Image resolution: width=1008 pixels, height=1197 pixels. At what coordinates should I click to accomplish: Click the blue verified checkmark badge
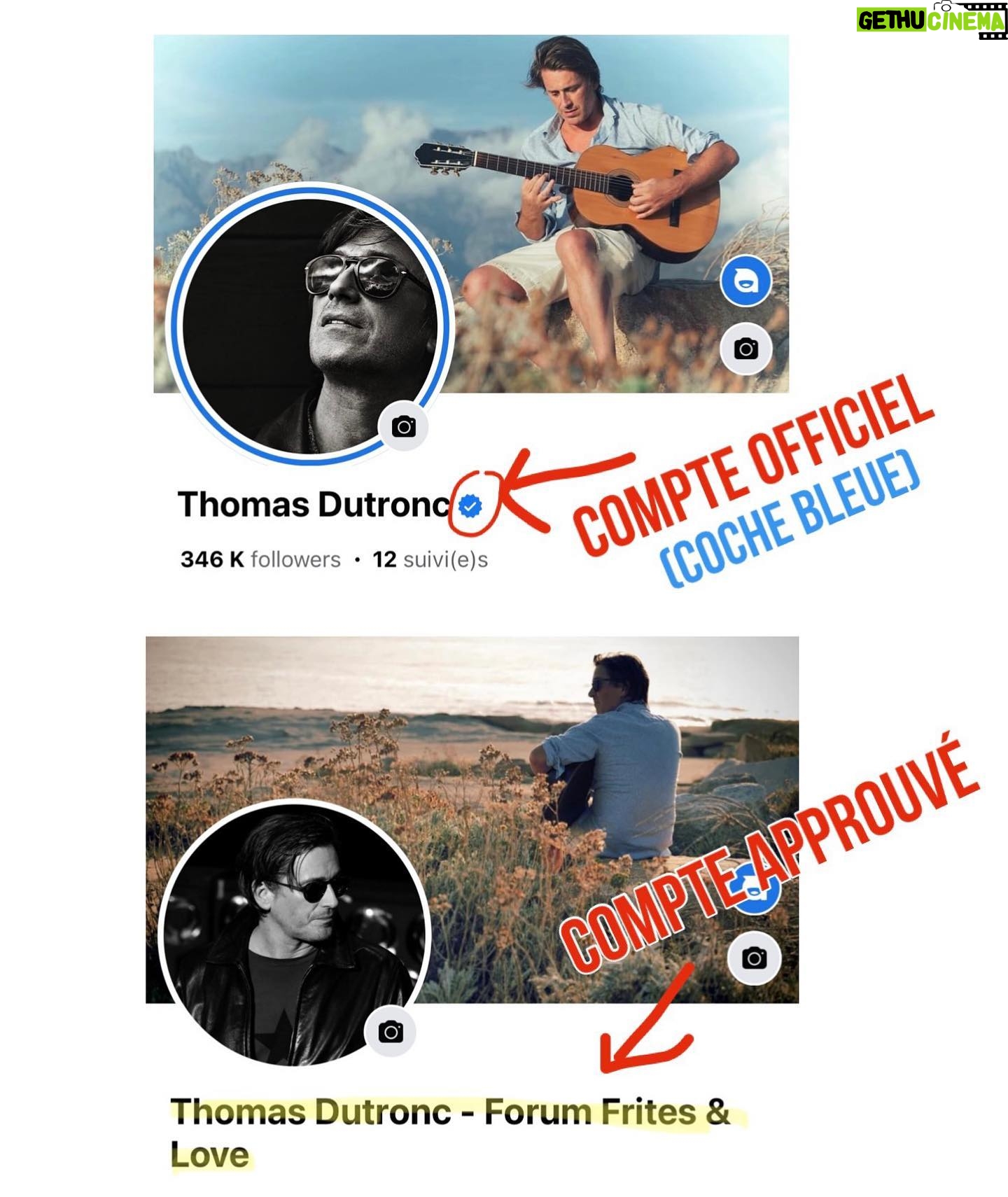pyautogui.click(x=472, y=505)
